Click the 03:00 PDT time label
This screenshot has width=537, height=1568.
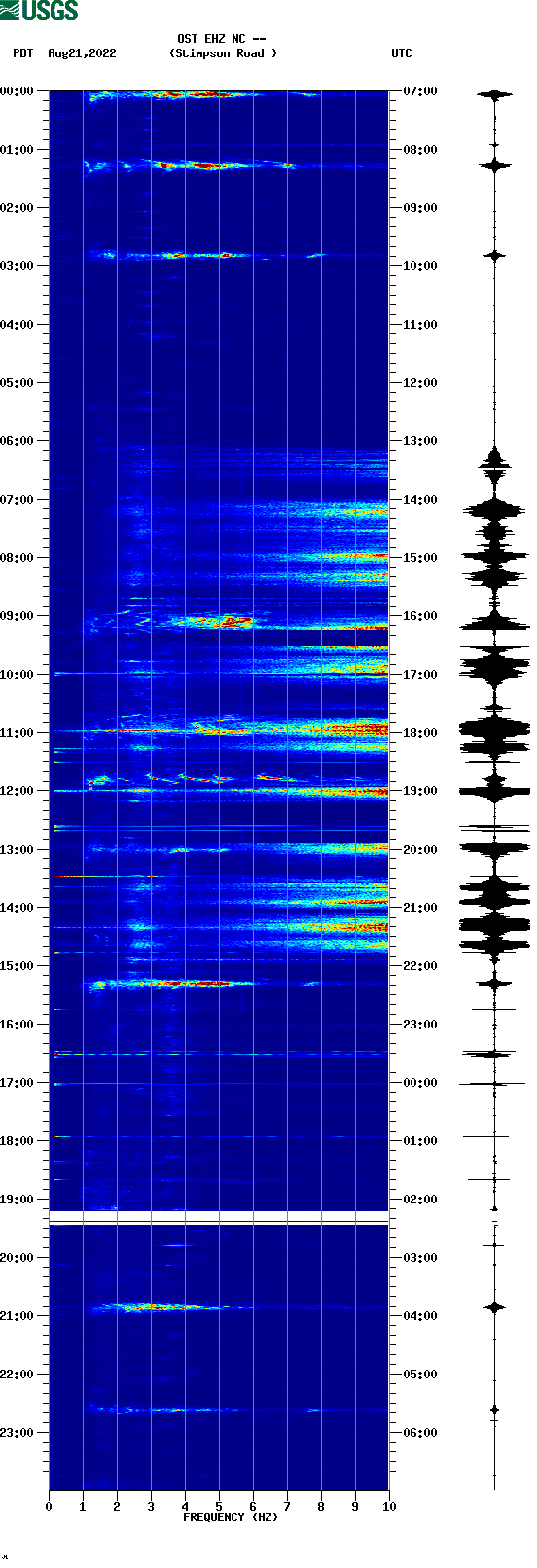tap(17, 266)
